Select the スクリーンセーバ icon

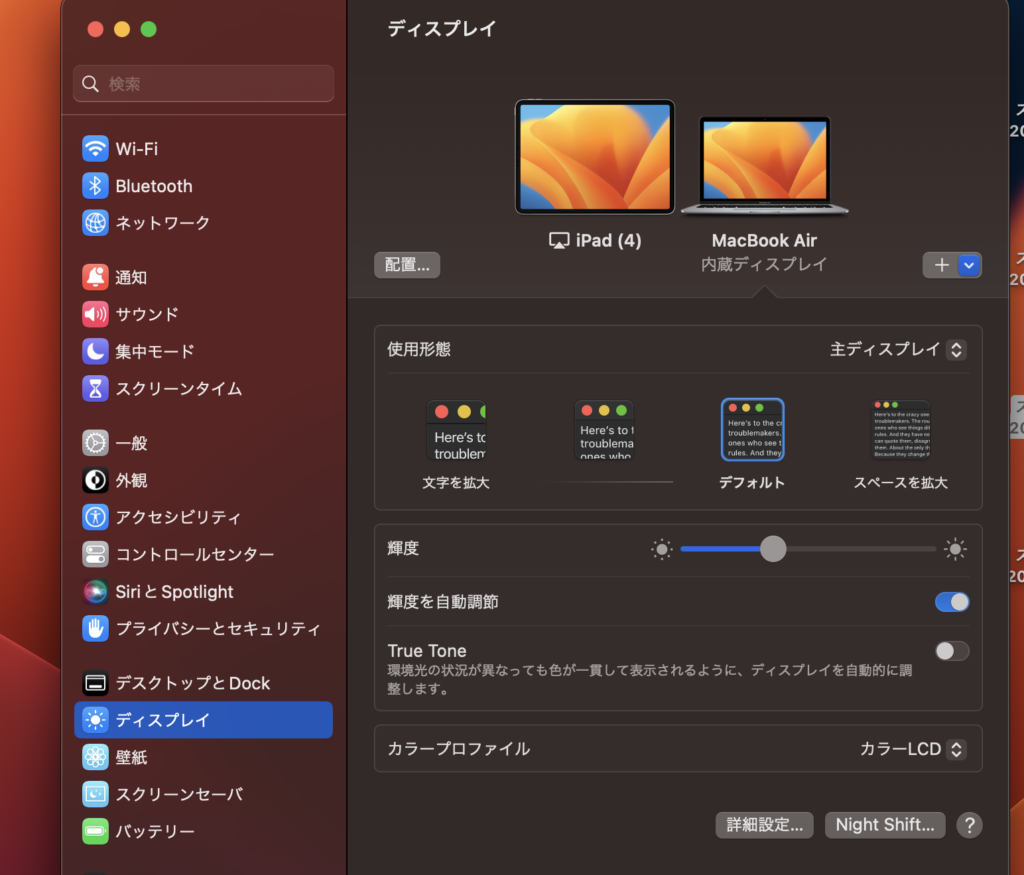(95, 794)
